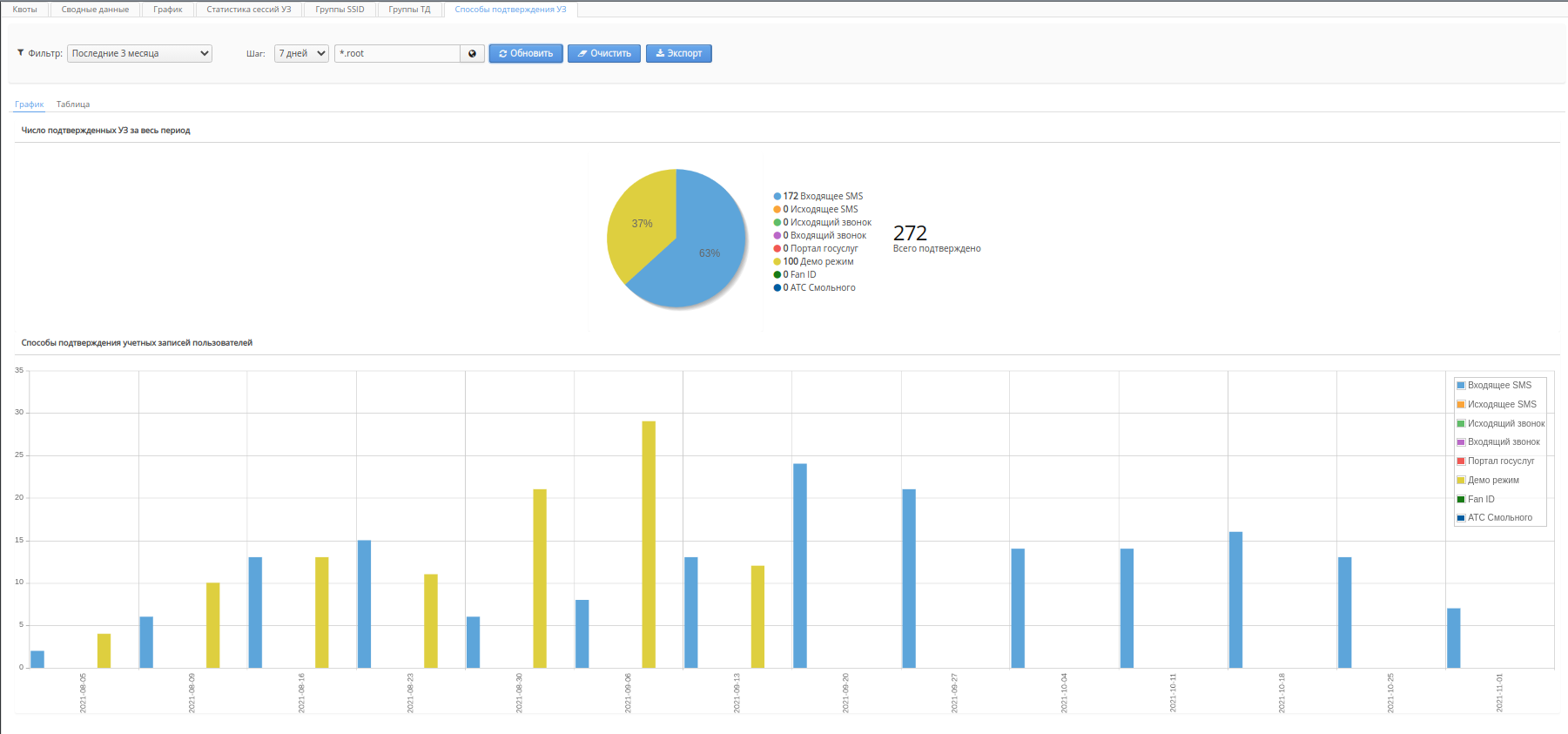1568x734 pixels.
Task: Switch to the Квоты tab
Action: pyautogui.click(x=24, y=10)
